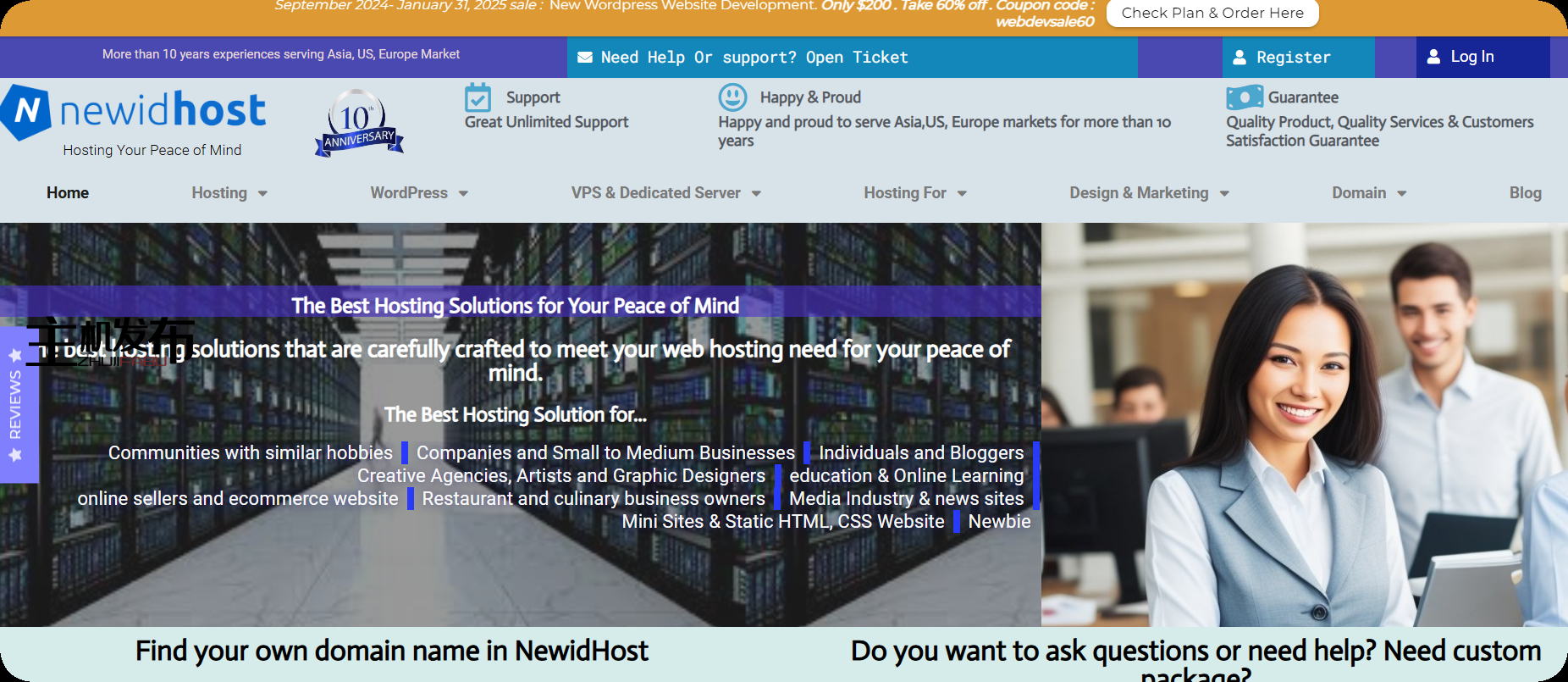Screen dimensions: 1568x682
Task: Click the envelope icon beside Open Ticket
Action: point(585,58)
